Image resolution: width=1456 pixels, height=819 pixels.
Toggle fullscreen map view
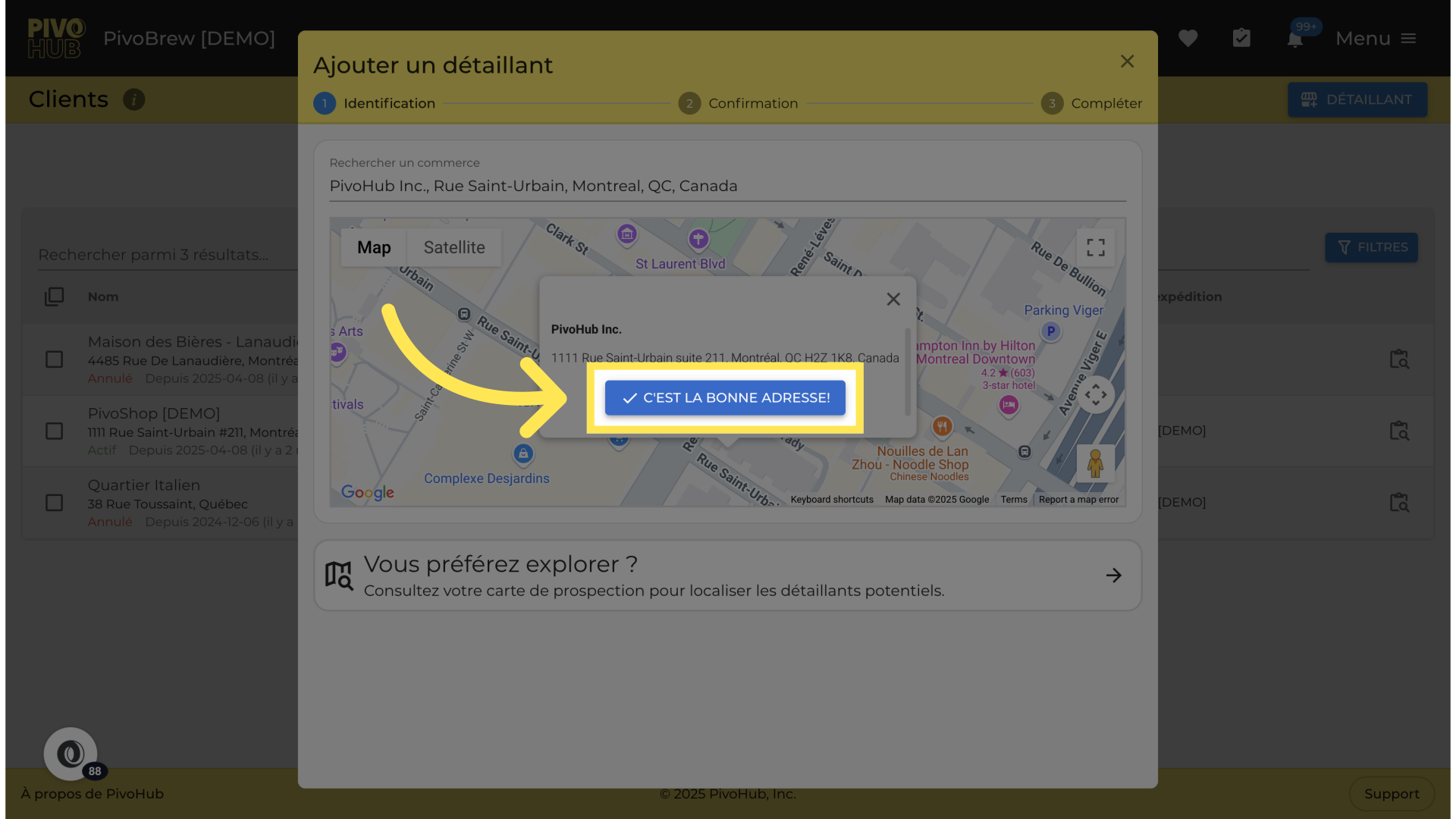(x=1095, y=247)
